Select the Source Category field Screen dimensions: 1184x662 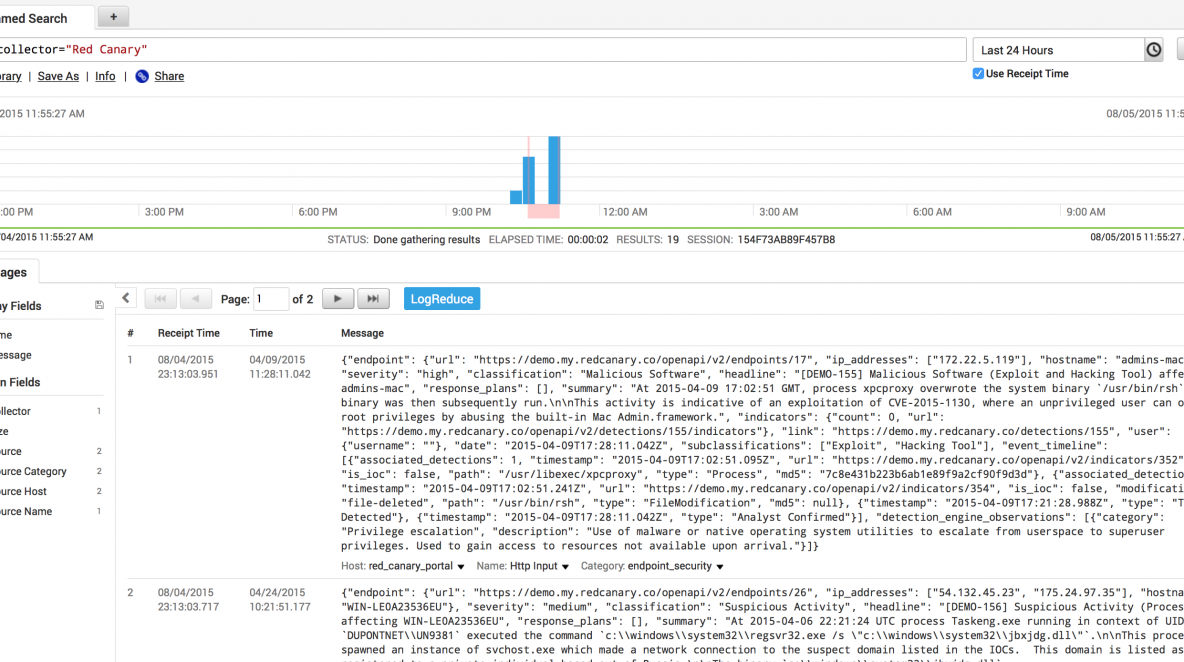pos(32,471)
